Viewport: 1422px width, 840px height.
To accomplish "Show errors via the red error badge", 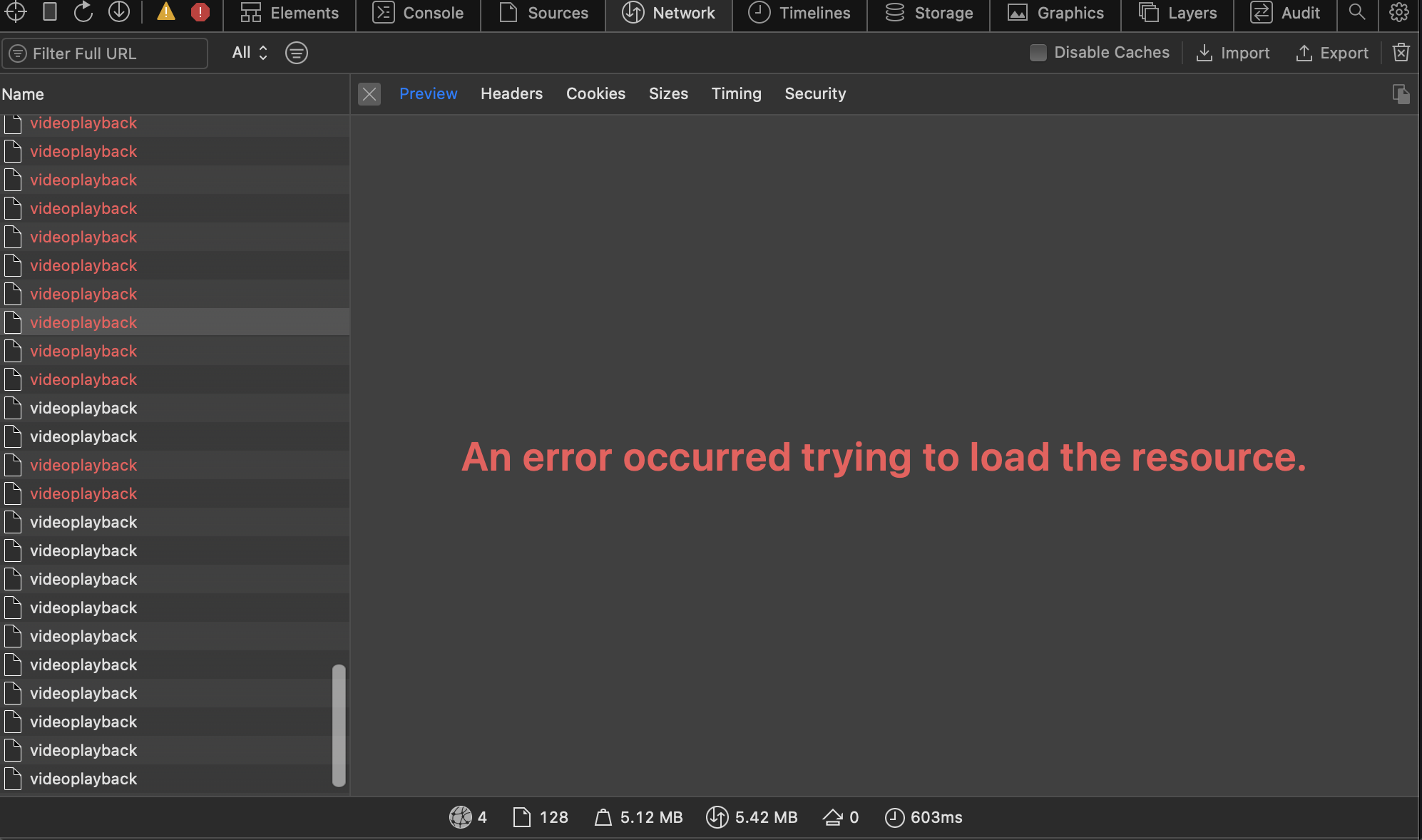I will 200,12.
